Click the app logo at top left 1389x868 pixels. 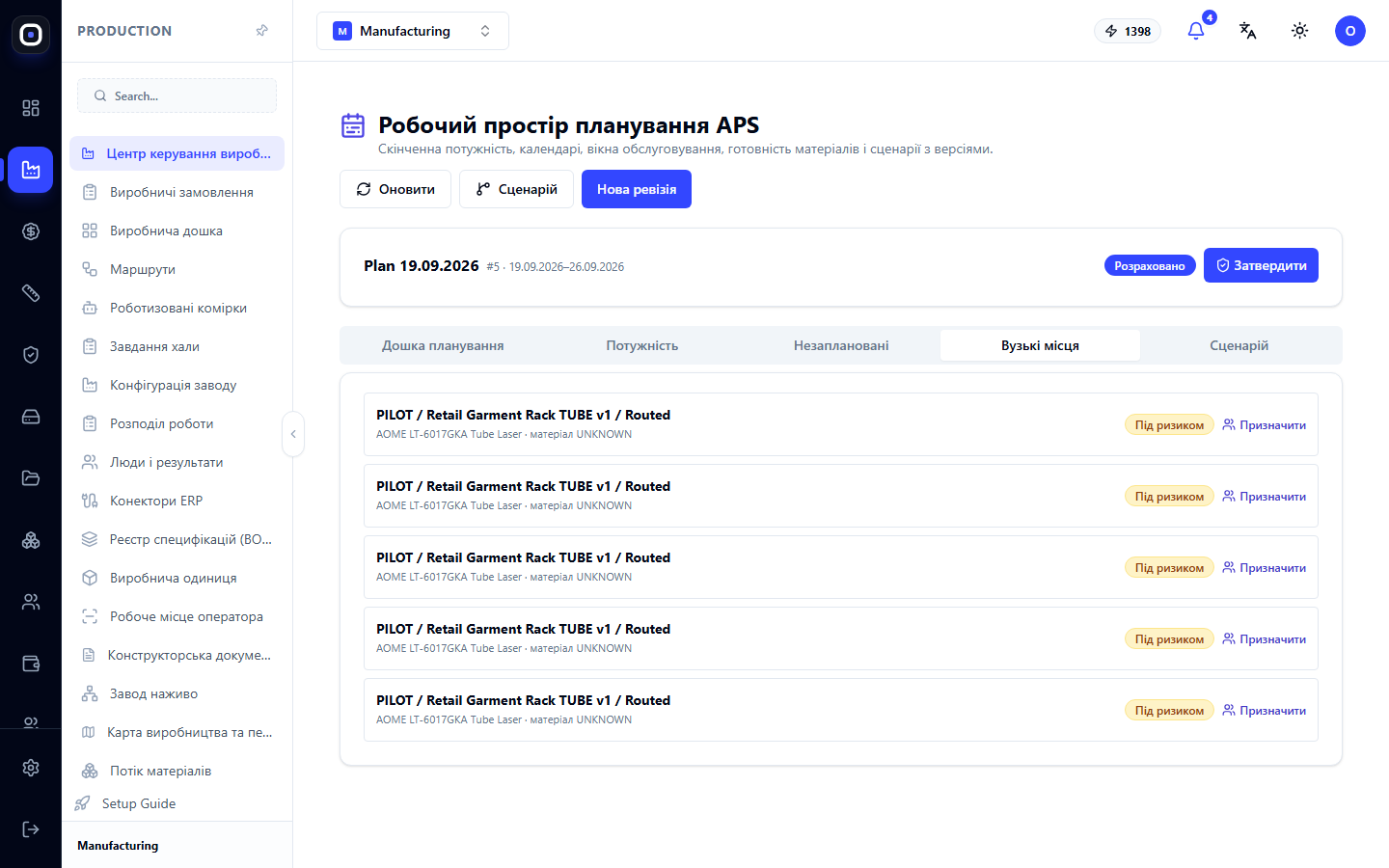point(31,35)
